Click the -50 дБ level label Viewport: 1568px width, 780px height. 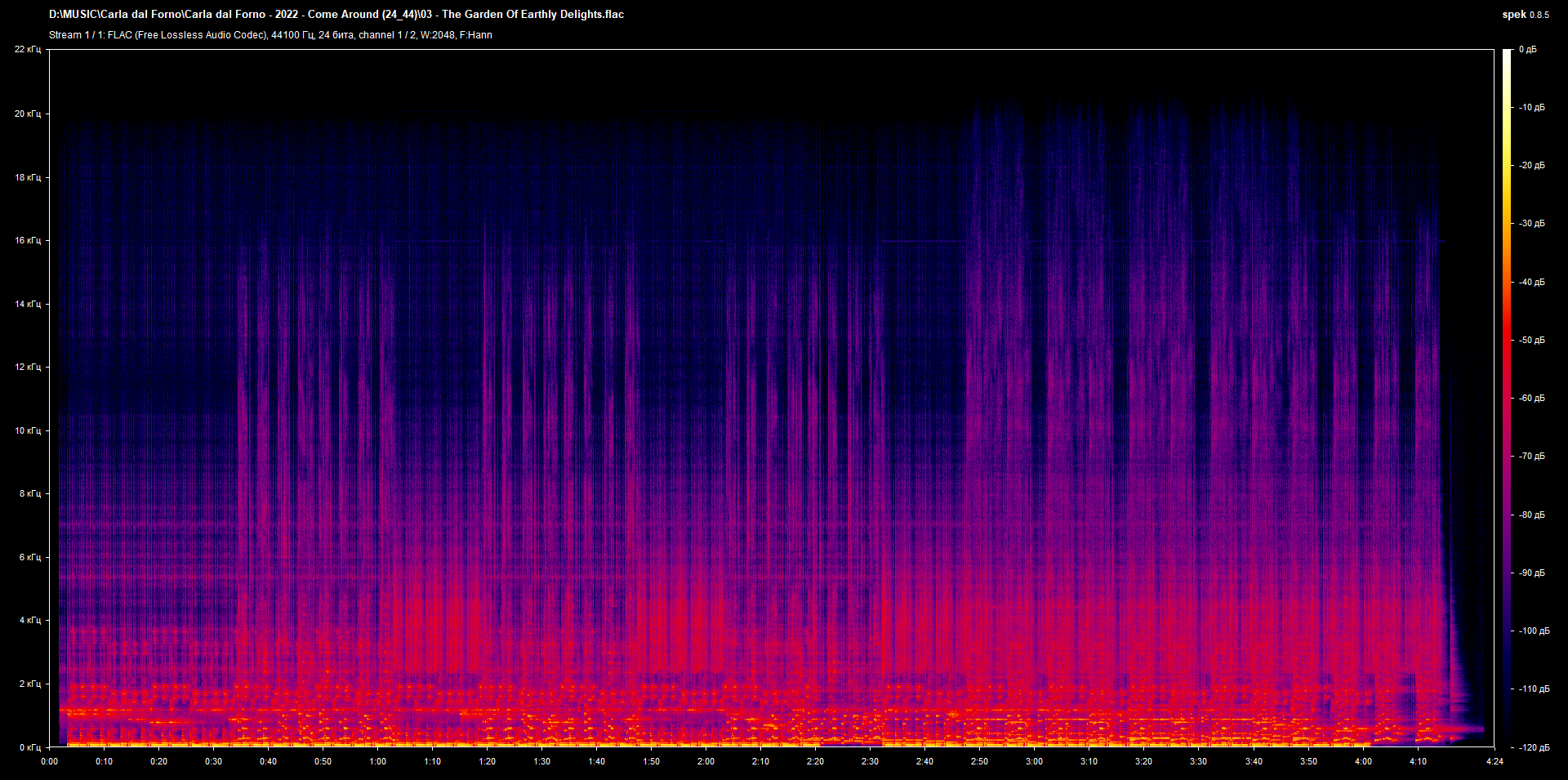coord(1532,340)
